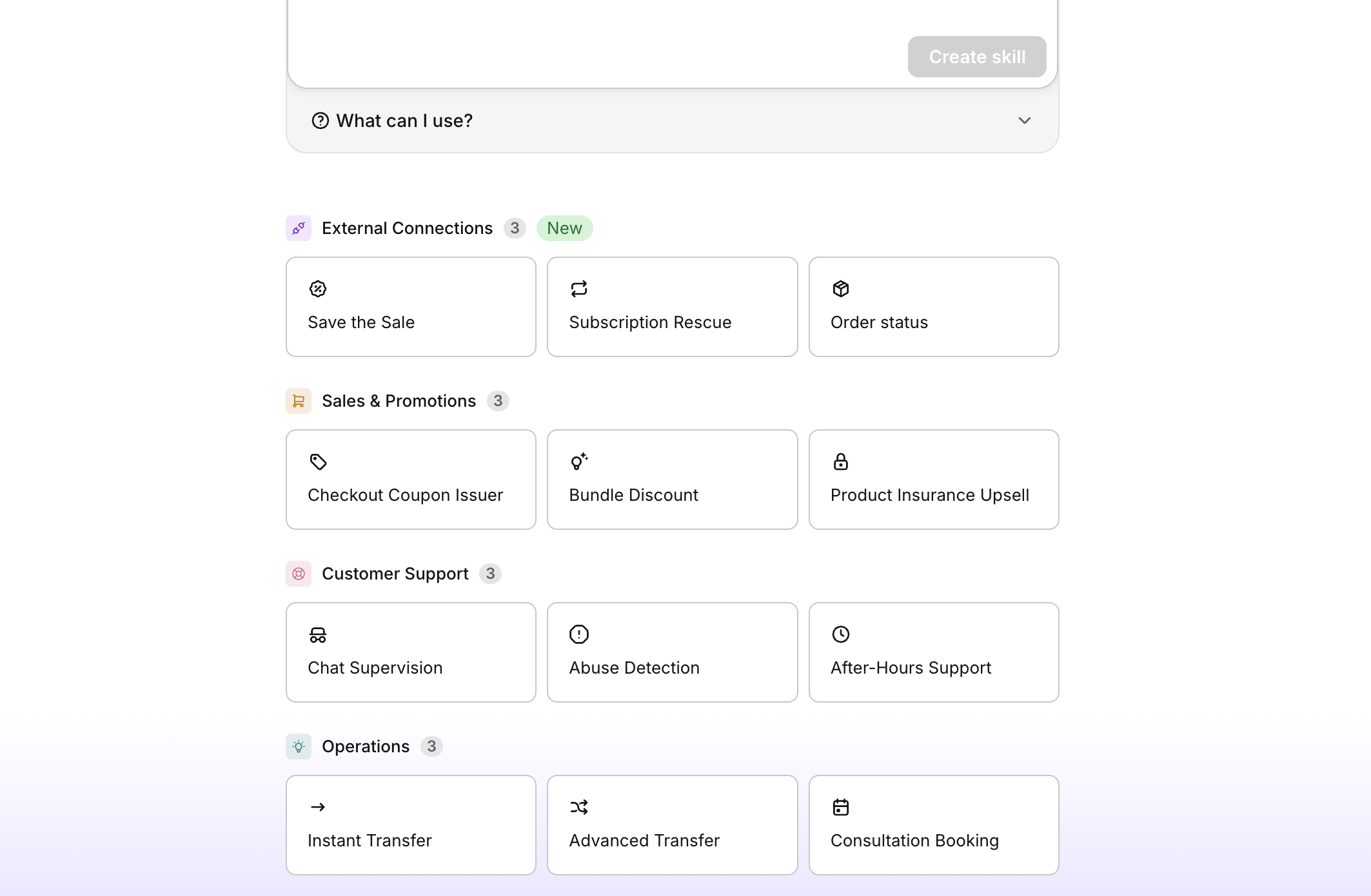Click the Sales & Promotions heading

pos(399,401)
